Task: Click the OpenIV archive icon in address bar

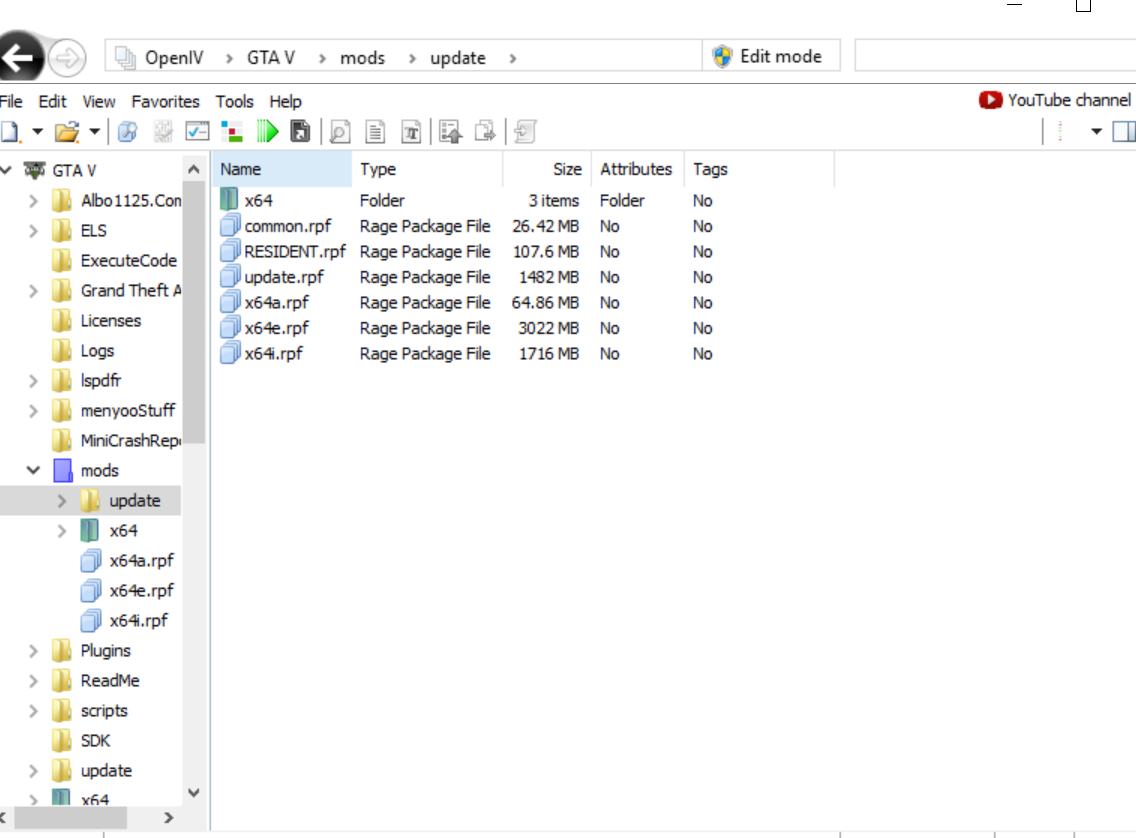Action: pyautogui.click(x=125, y=57)
